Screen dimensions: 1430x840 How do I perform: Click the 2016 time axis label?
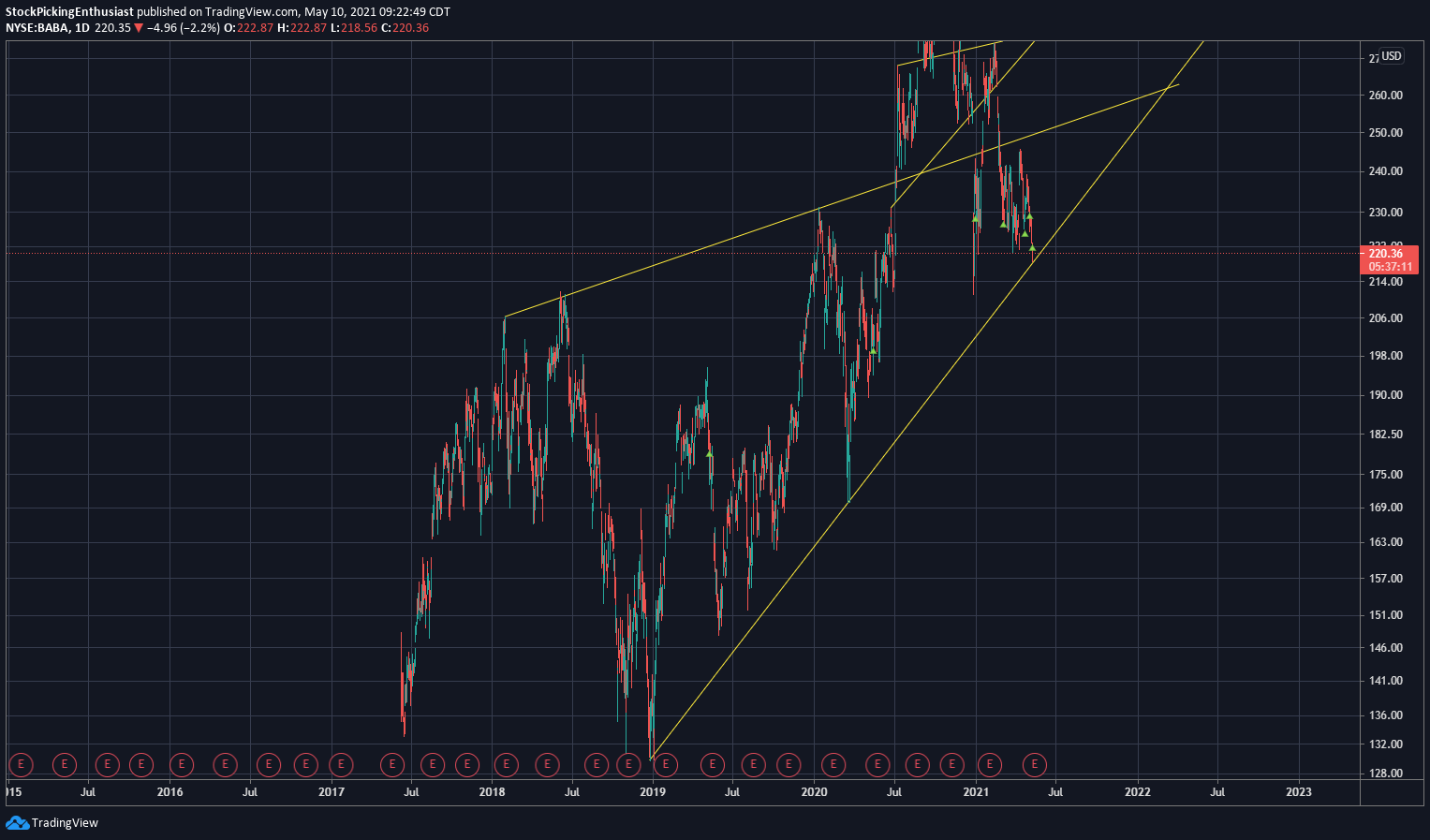tap(170, 792)
